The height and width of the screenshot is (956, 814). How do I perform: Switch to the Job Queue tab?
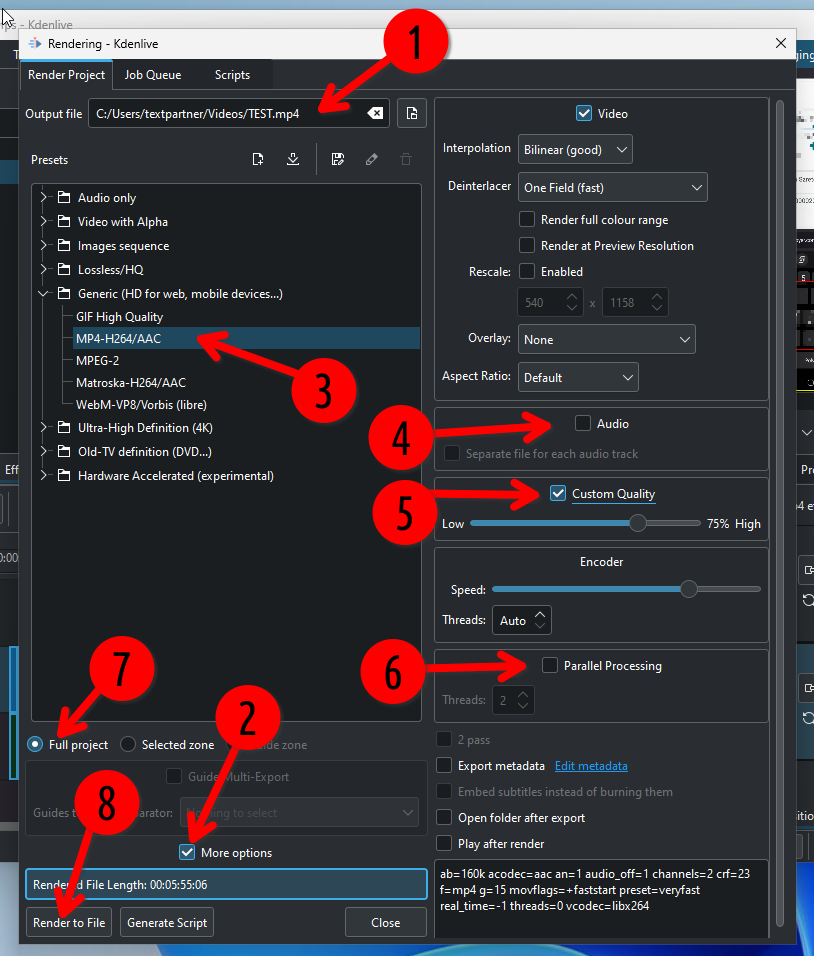pos(153,74)
